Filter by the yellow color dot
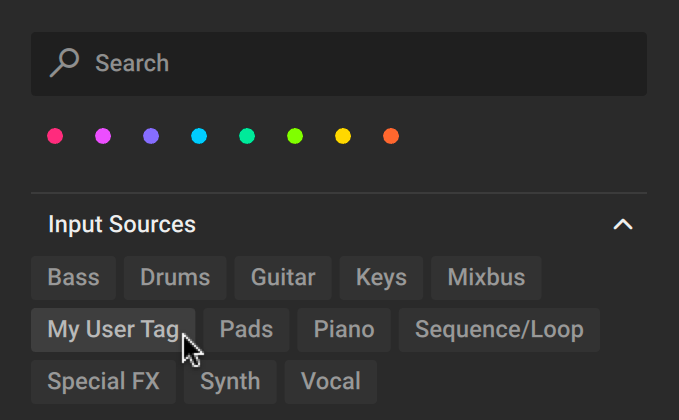679x420 pixels. click(343, 136)
